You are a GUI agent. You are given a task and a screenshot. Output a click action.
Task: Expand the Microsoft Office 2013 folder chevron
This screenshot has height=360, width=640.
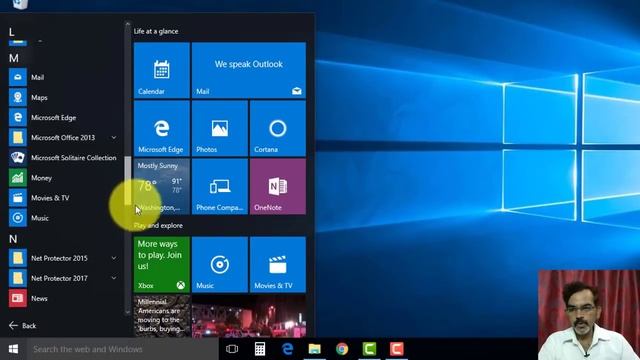tap(114, 138)
